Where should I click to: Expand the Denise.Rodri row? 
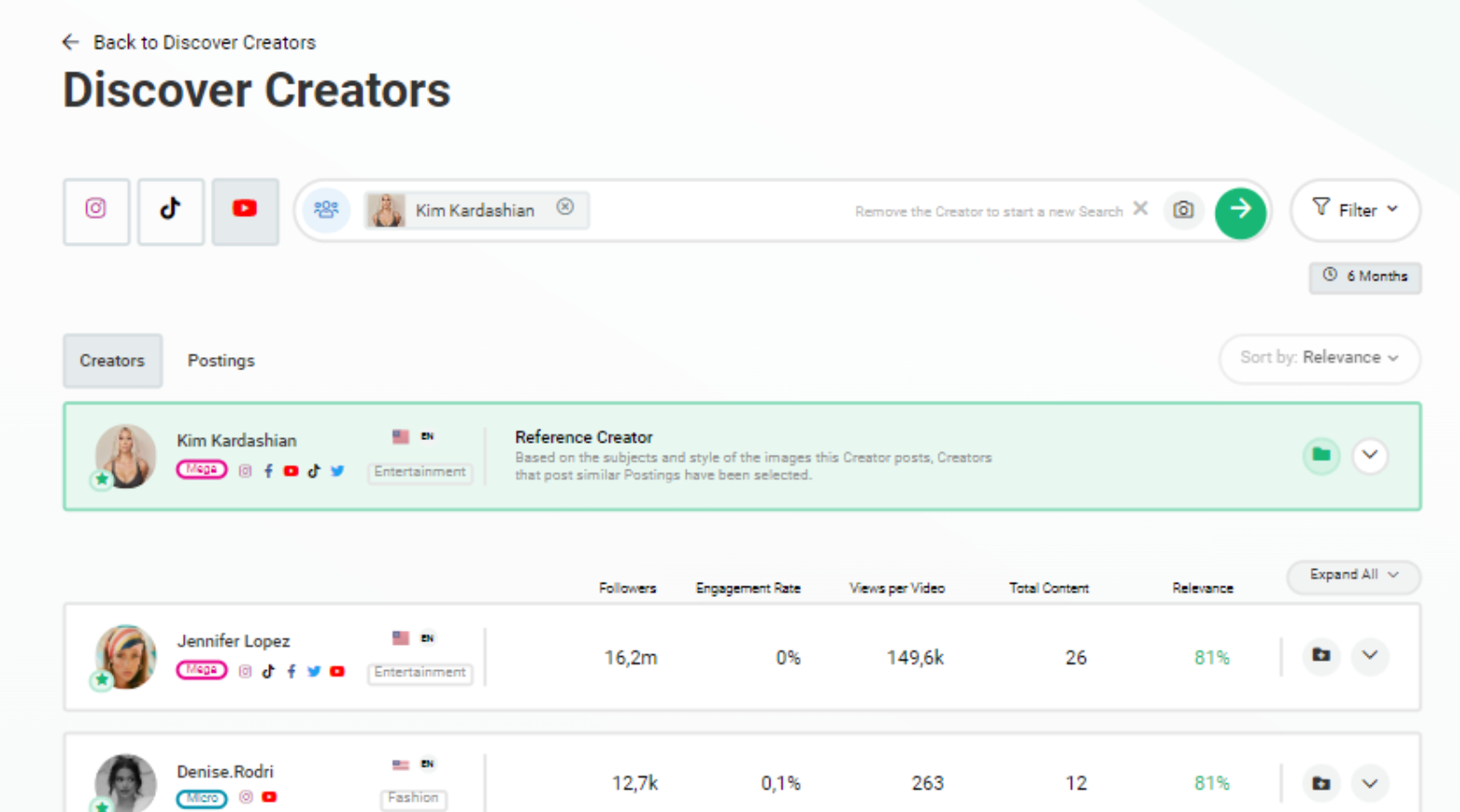tap(1370, 783)
